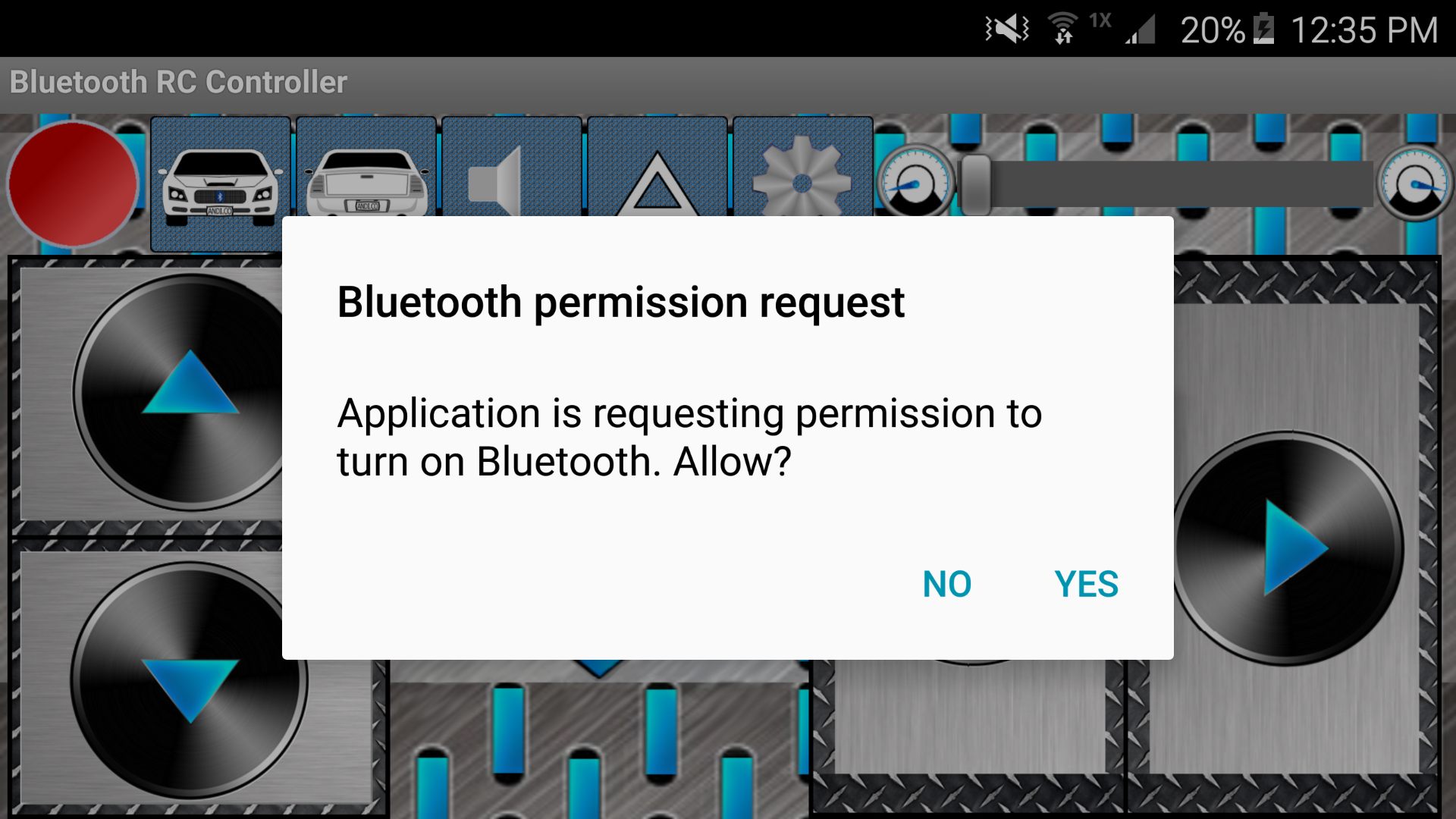Click the speed slider handle
Viewport: 1456px width, 819px height.
point(976,184)
